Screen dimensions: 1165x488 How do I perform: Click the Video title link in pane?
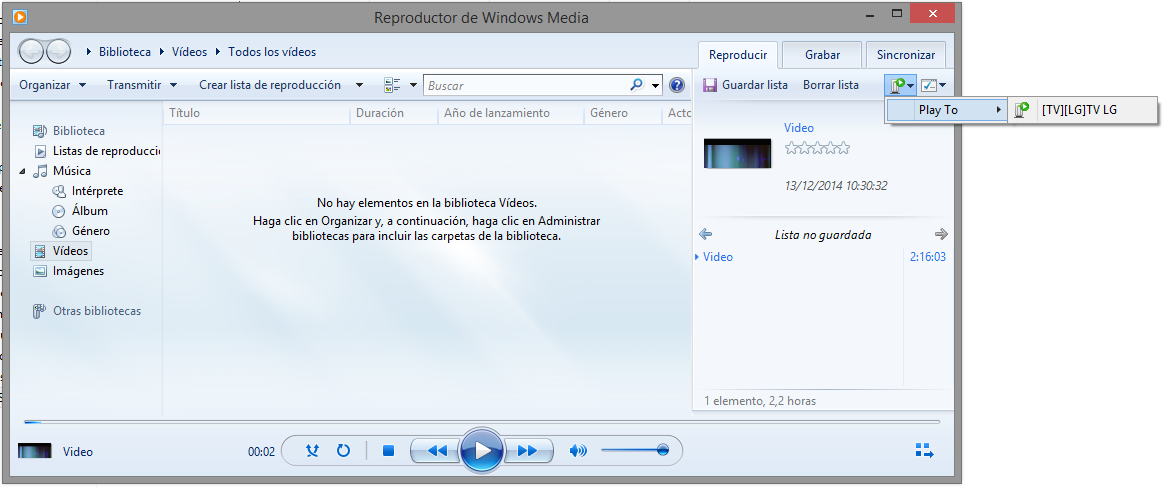(799, 128)
